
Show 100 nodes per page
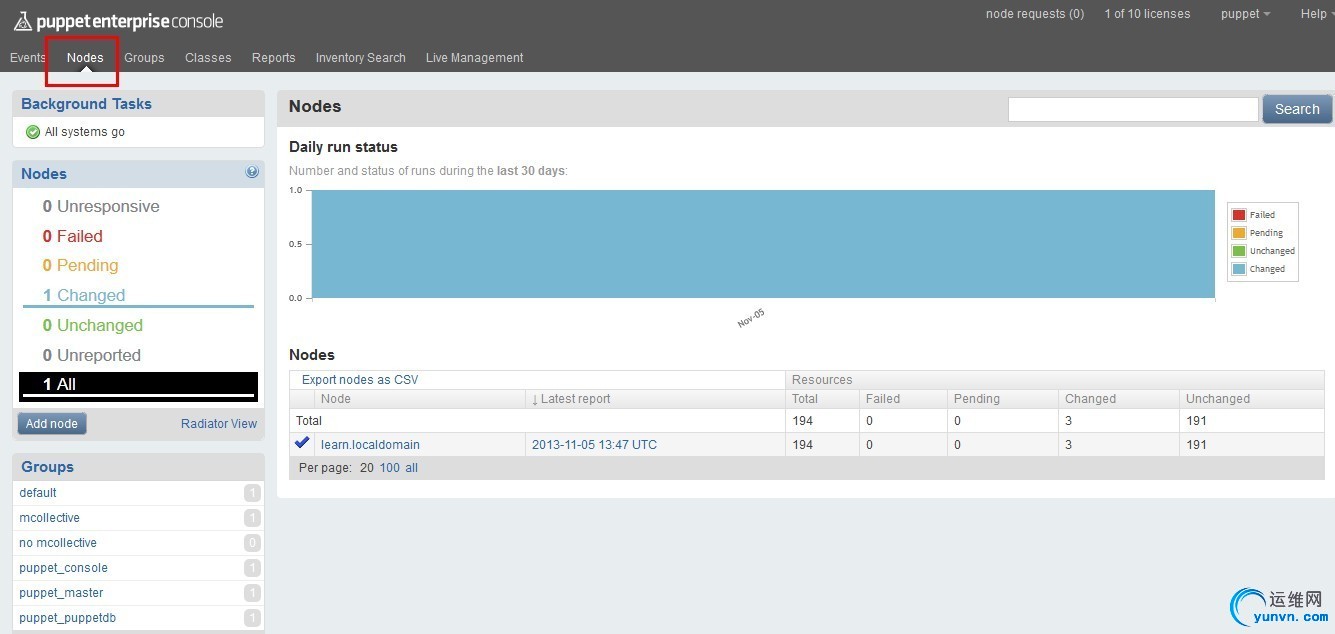point(389,468)
